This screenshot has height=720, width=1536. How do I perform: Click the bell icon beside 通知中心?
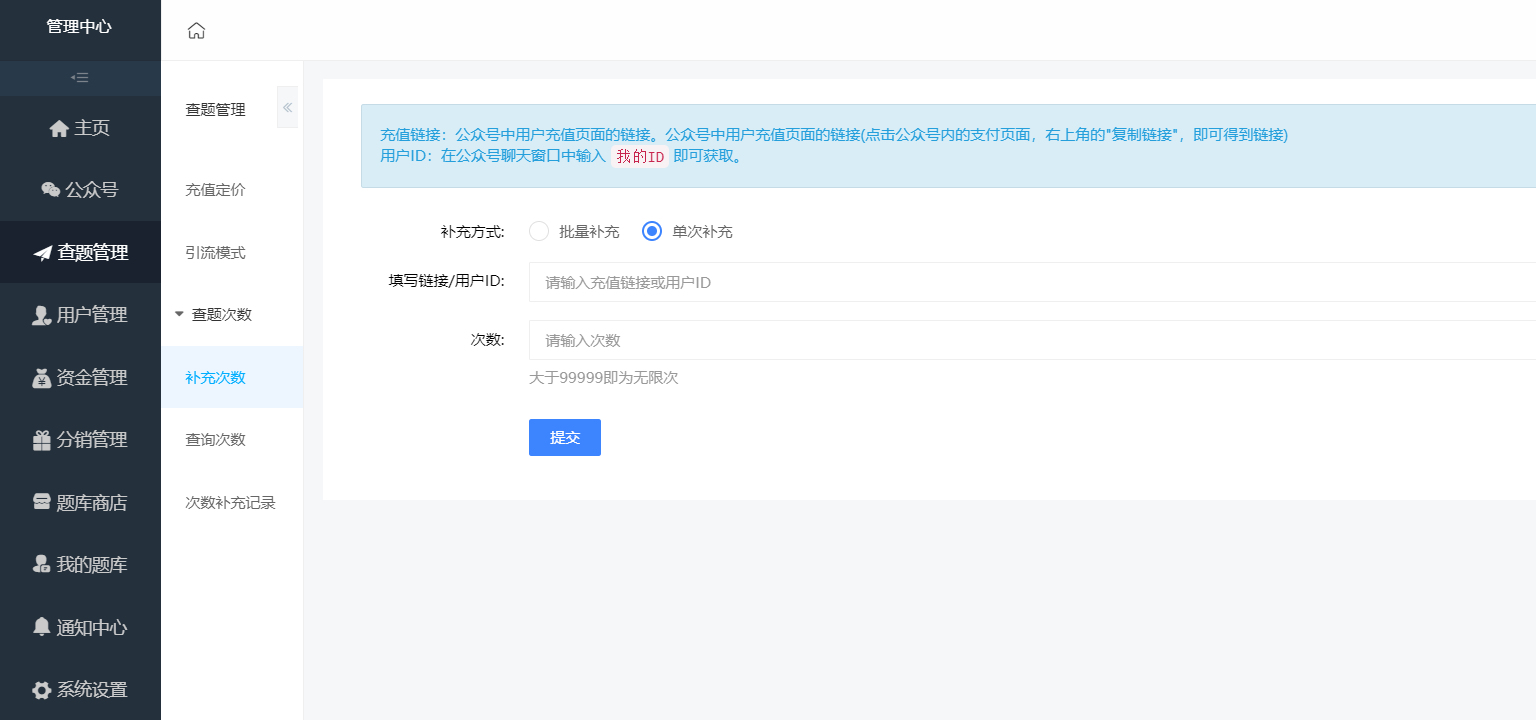(42, 627)
